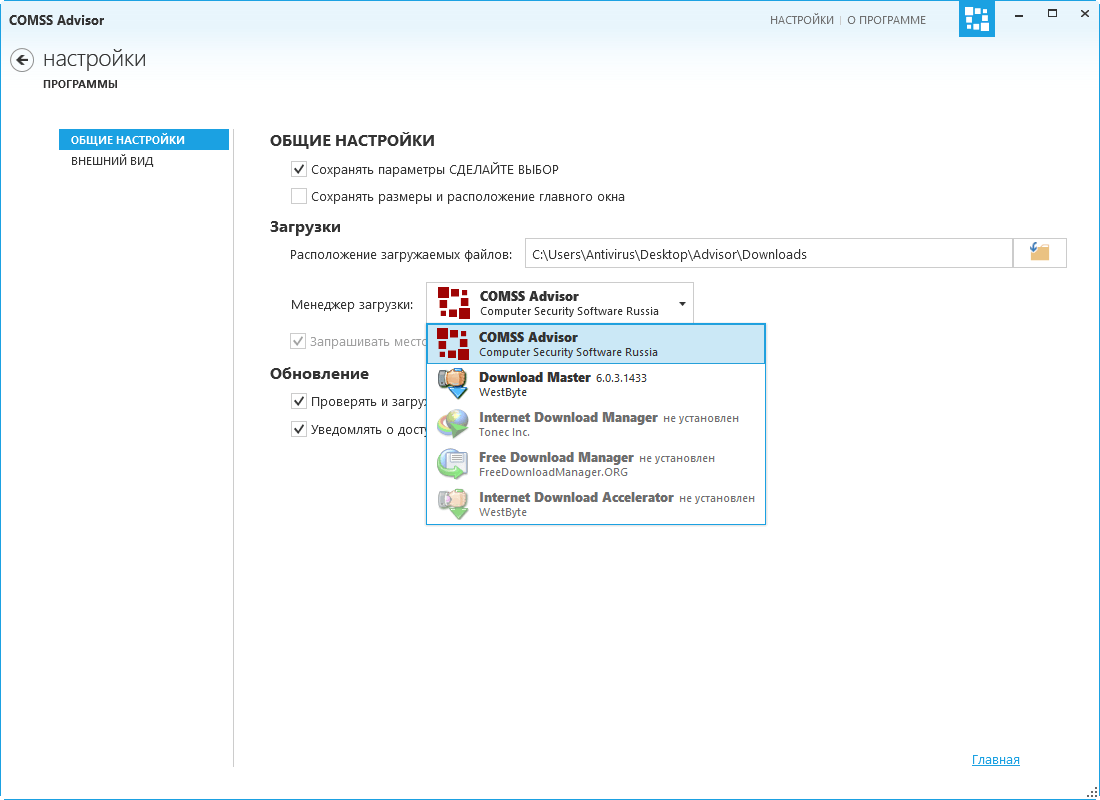Choose Internet Download Accelerator option
Screen dimensions: 1100x800
tap(596, 504)
